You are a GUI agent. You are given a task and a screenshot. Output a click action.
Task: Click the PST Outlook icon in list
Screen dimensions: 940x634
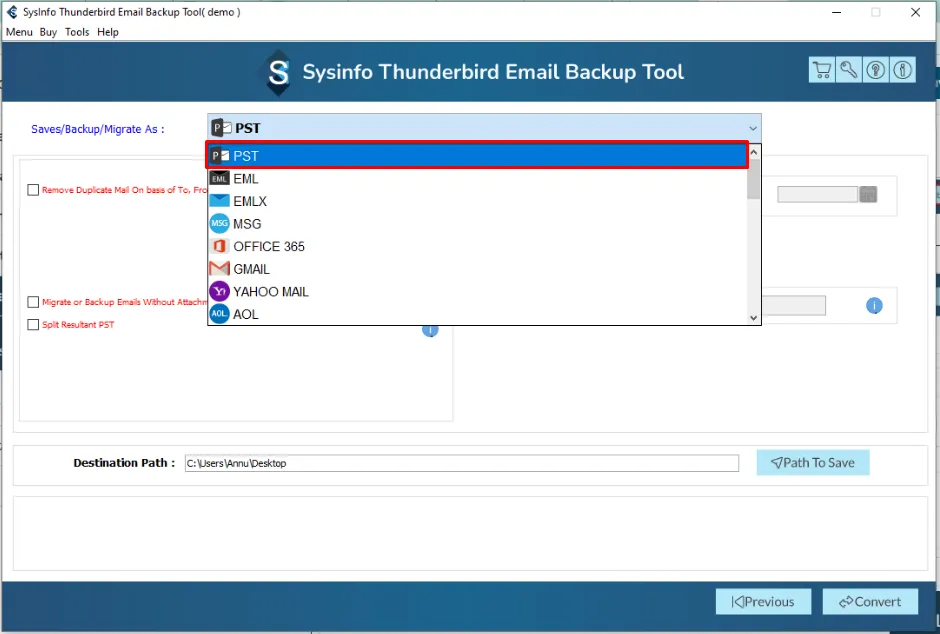point(220,156)
